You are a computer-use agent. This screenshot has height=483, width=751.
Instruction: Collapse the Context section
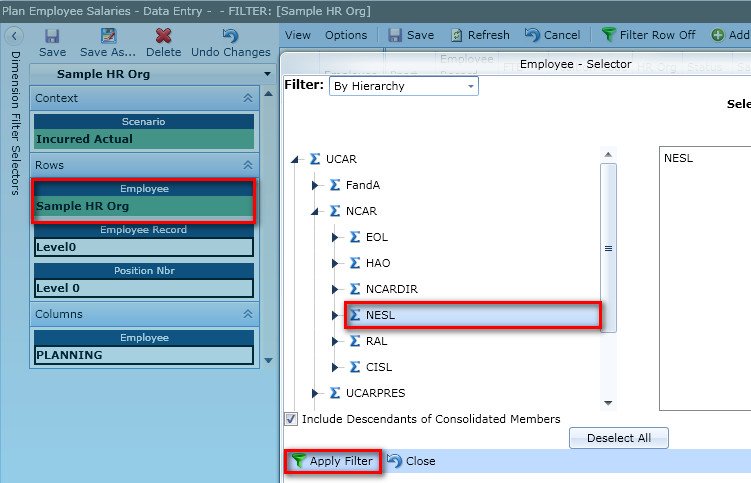[248, 98]
